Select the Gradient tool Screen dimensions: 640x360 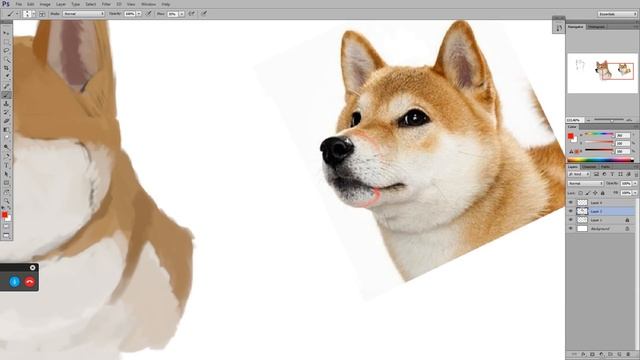tap(6, 129)
